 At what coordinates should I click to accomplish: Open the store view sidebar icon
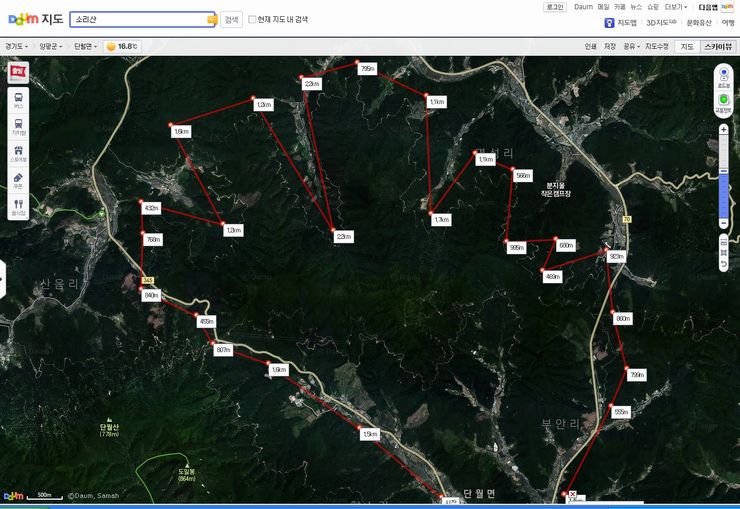pos(18,153)
